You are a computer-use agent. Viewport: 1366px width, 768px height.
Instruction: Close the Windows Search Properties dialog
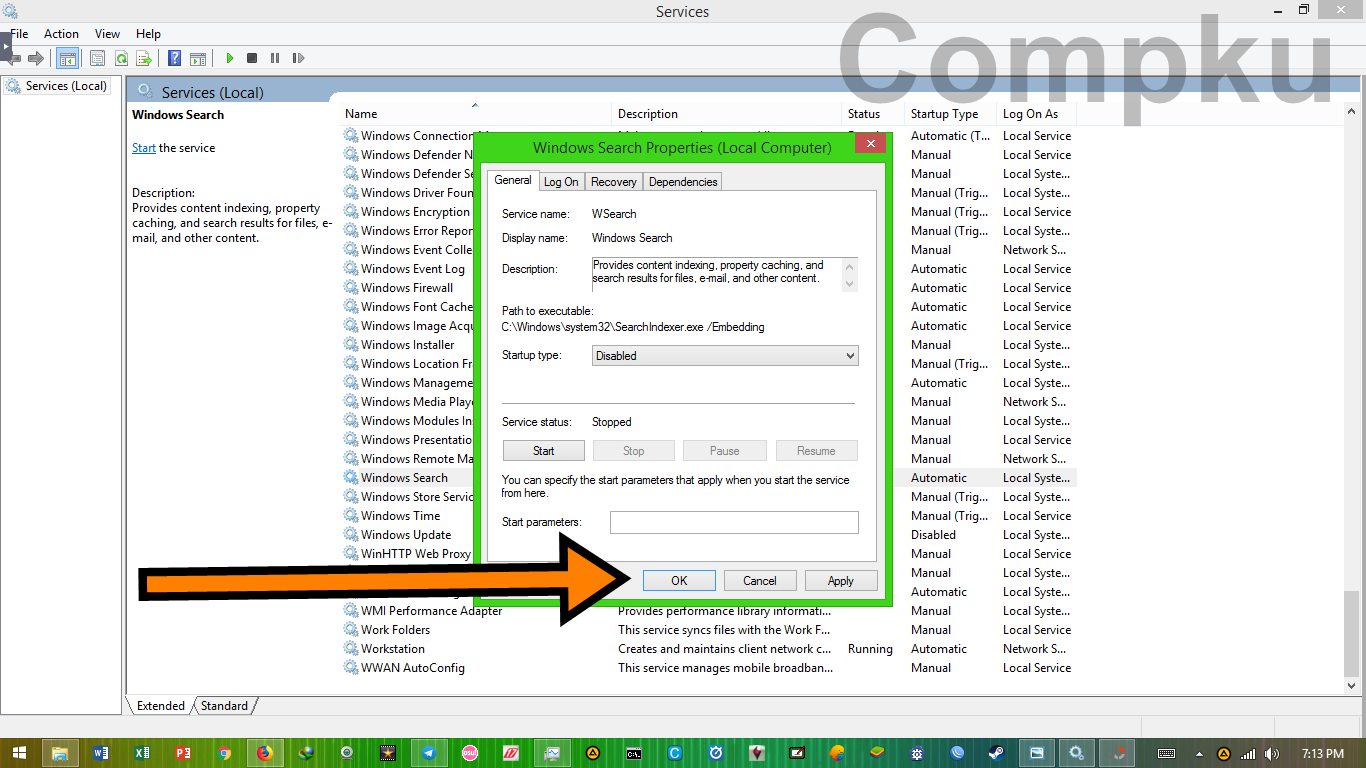870,144
